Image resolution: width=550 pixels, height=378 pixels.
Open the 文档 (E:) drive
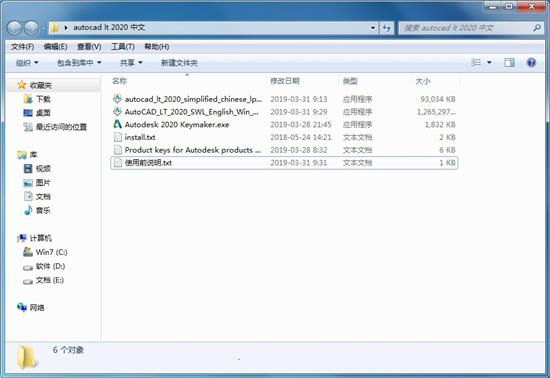tap(43, 280)
